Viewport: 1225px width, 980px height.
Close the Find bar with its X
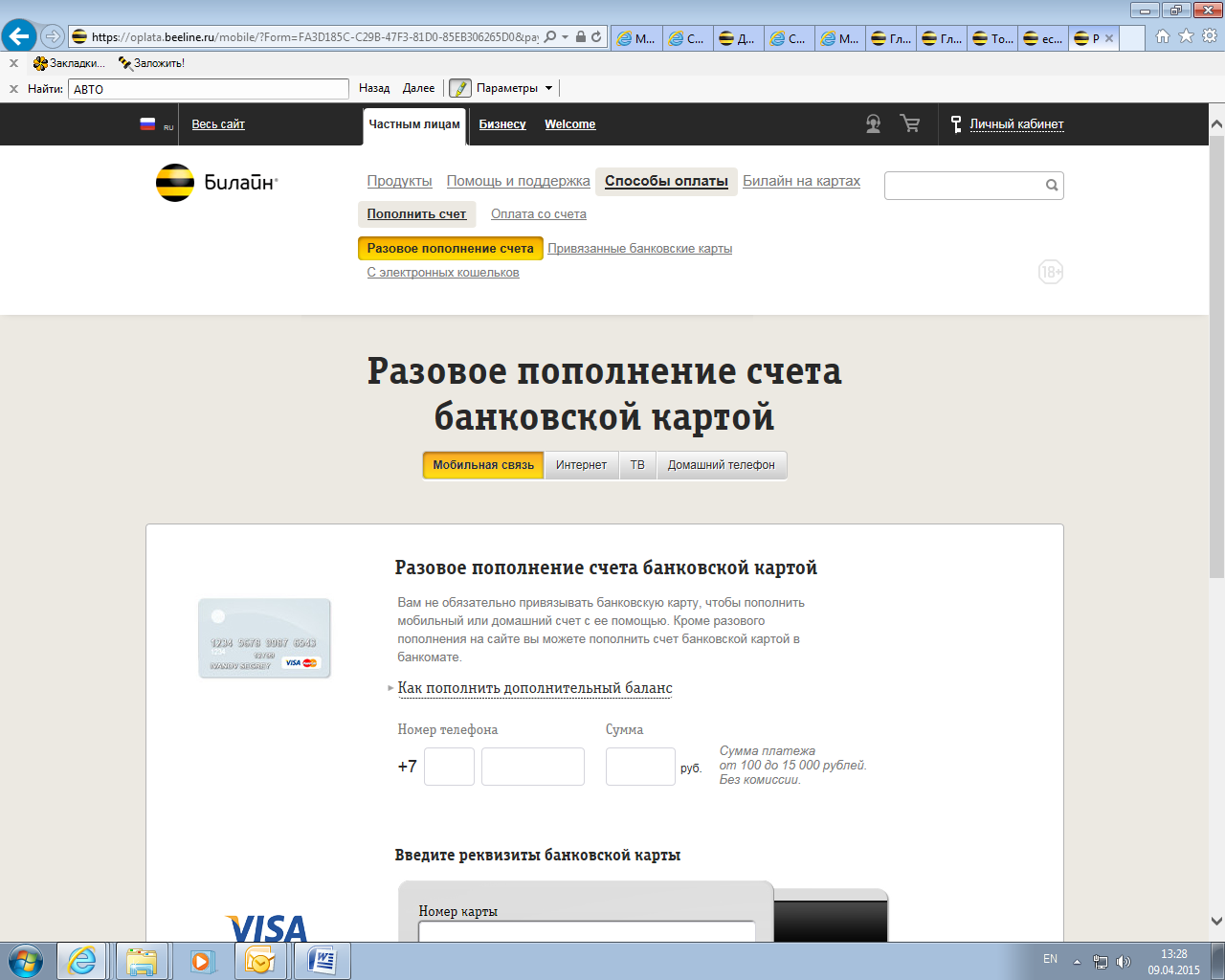pyautogui.click(x=13, y=89)
